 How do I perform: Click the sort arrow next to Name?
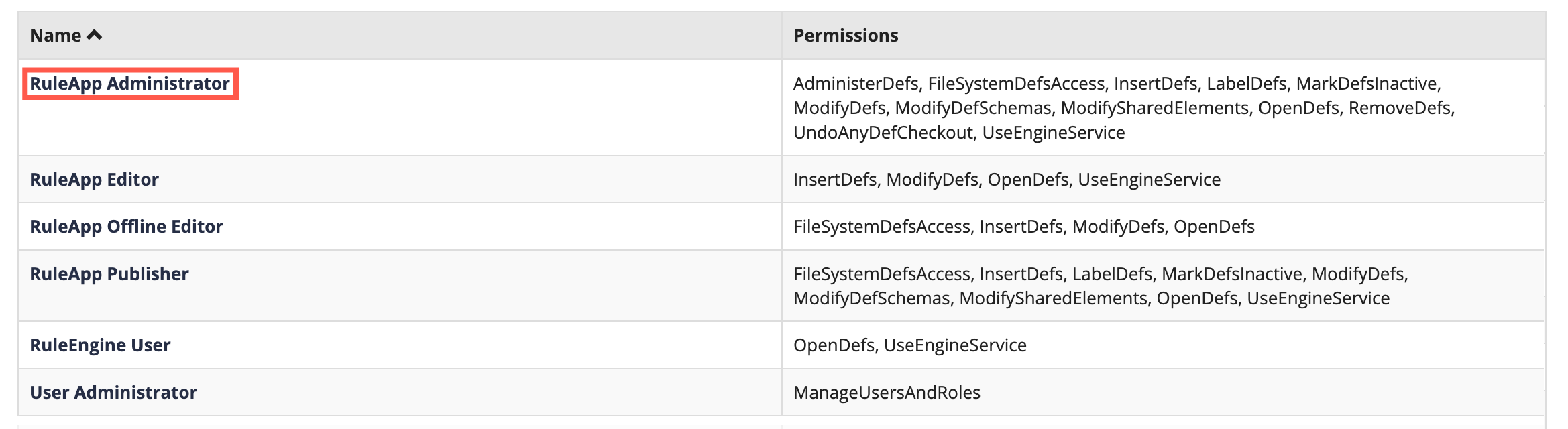(x=95, y=34)
